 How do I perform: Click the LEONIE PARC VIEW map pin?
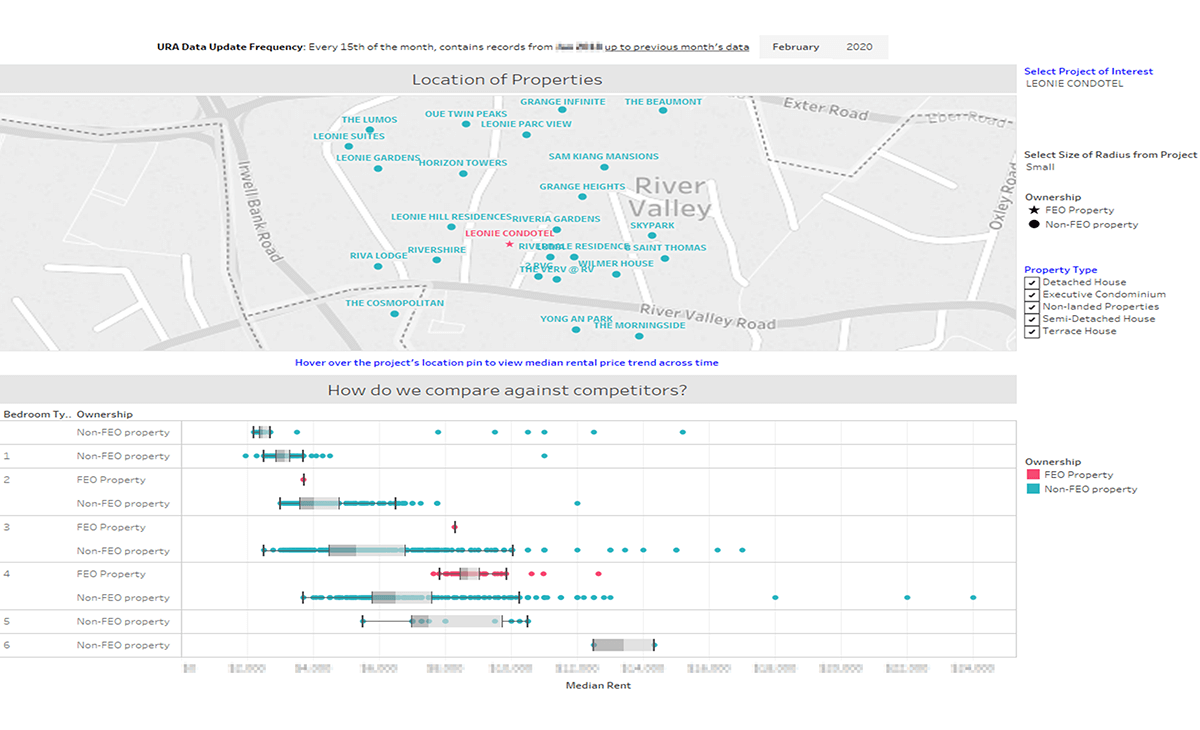[x=527, y=134]
